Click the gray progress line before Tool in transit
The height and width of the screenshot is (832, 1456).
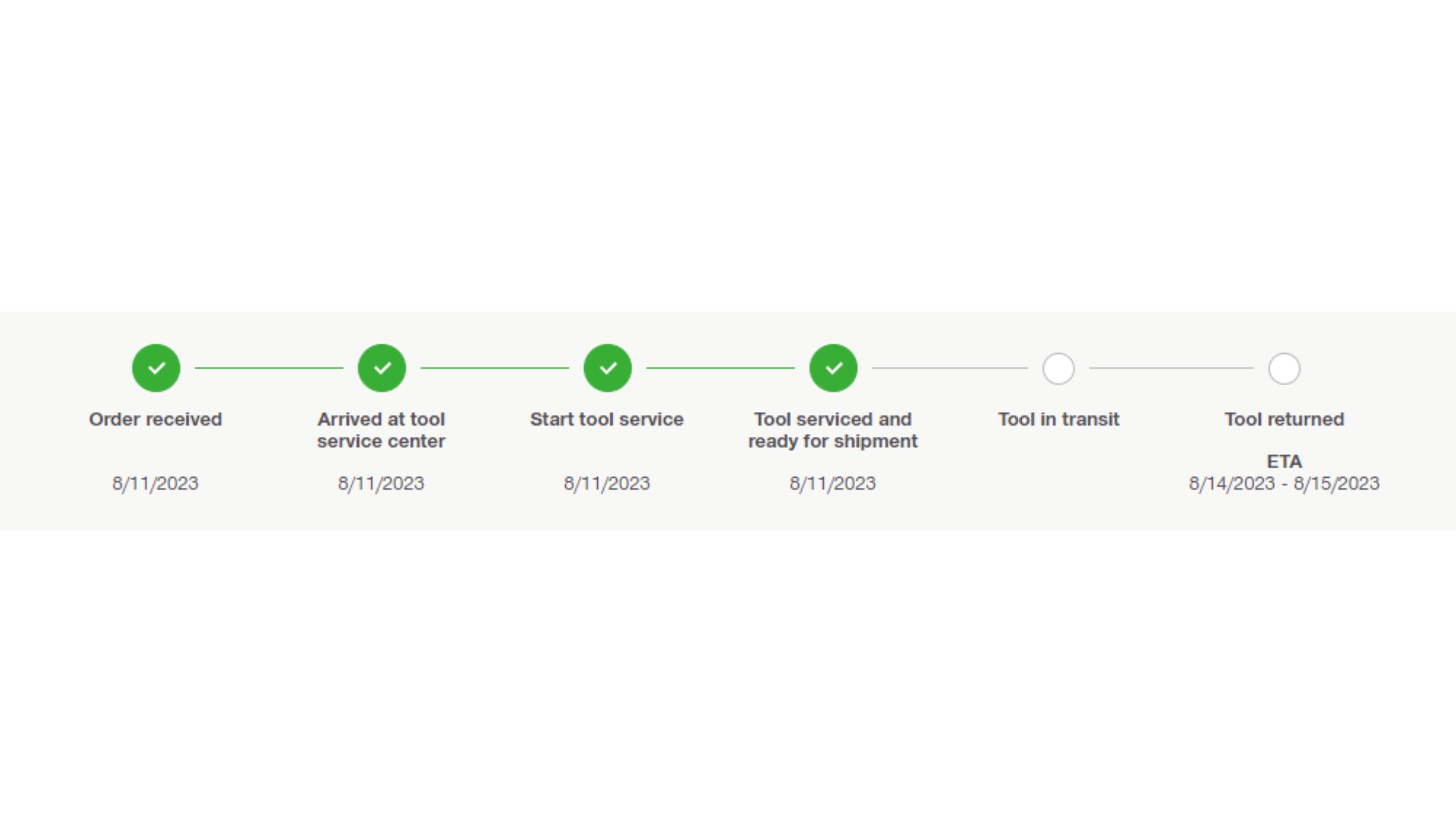click(x=950, y=368)
